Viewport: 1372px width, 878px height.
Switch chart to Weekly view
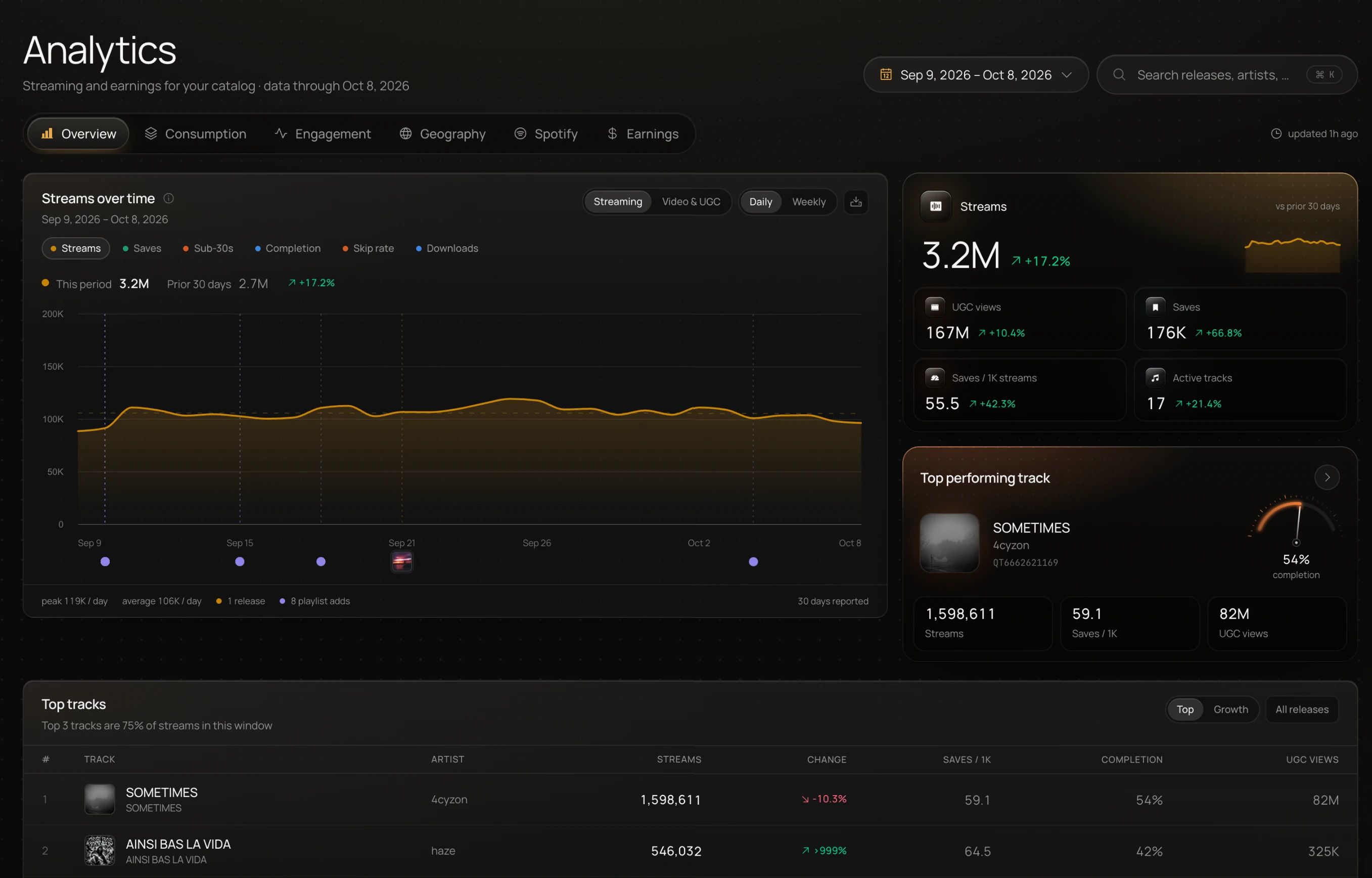click(808, 202)
